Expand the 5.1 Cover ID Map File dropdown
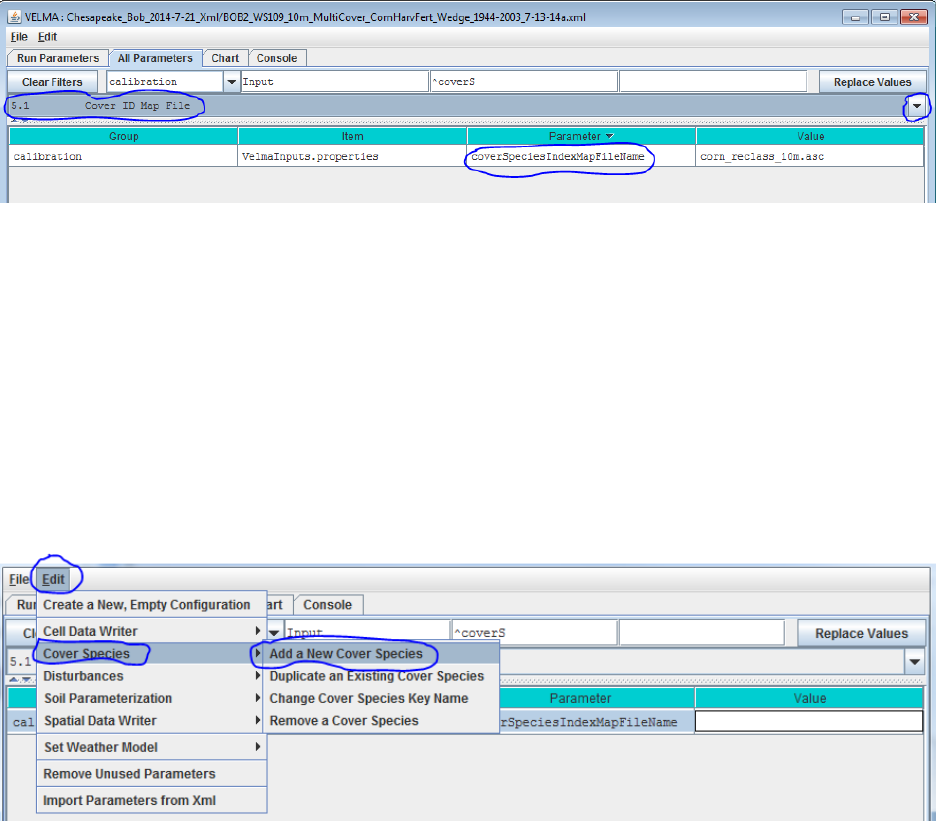 [x=916, y=106]
